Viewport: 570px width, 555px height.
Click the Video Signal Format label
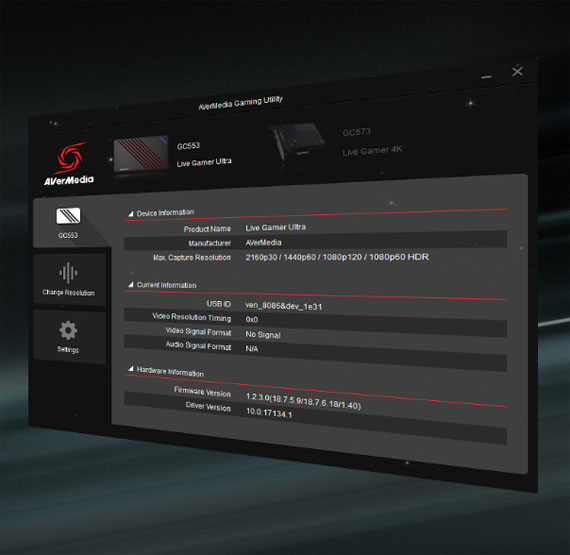[x=198, y=331]
